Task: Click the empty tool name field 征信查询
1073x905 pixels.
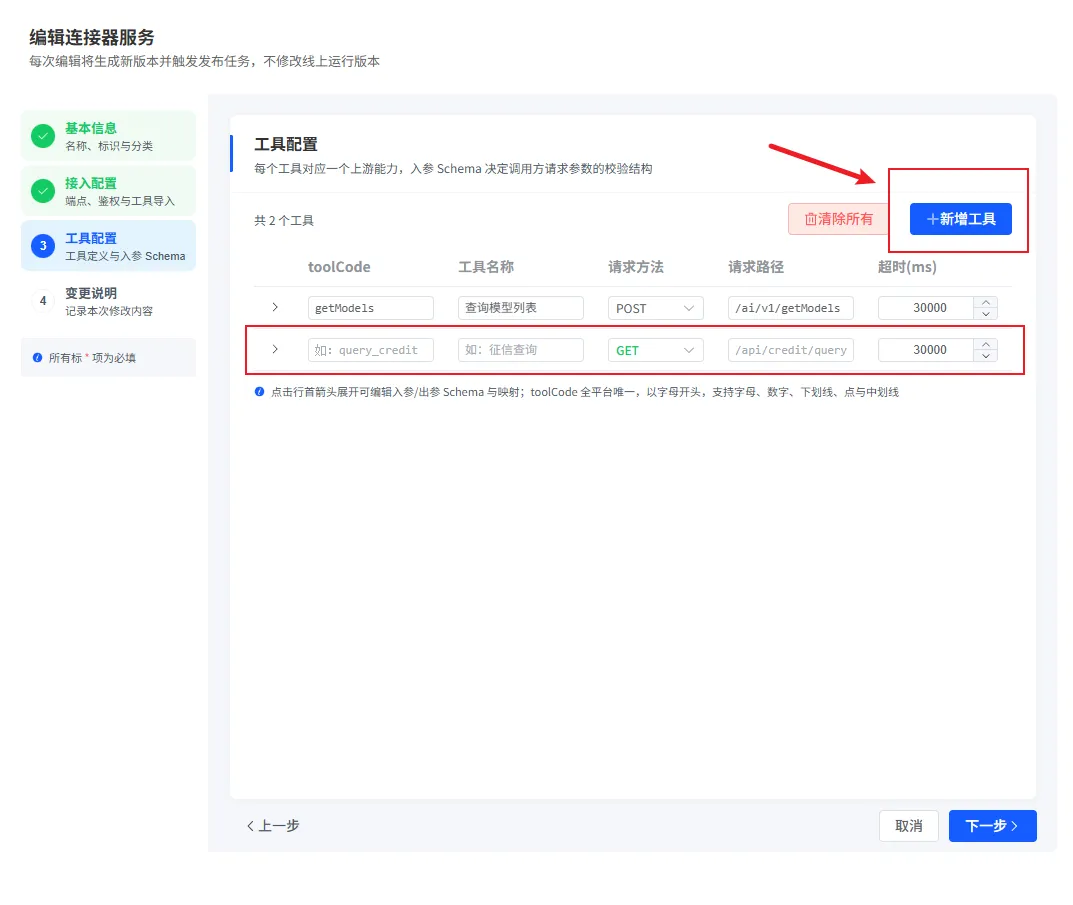Action: coord(521,350)
